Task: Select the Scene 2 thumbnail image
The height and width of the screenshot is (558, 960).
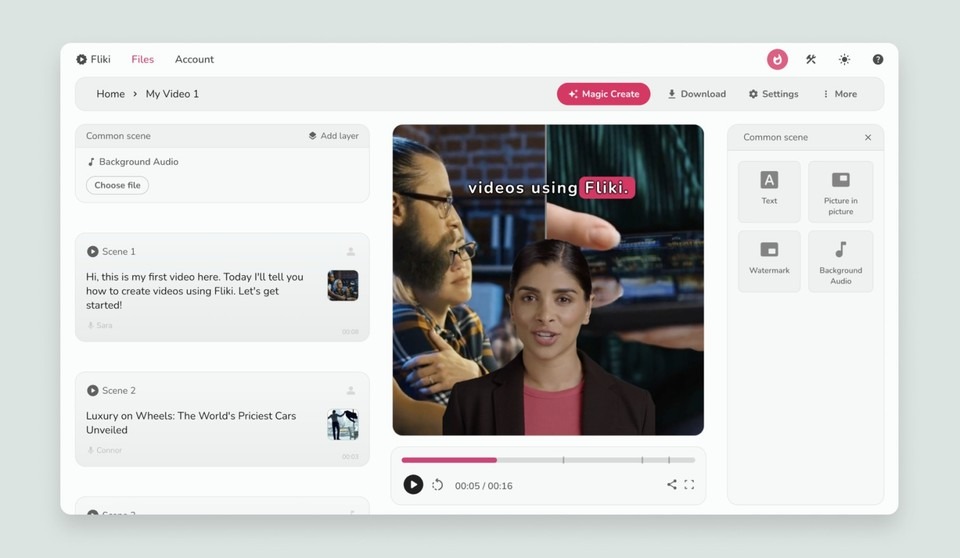Action: [x=343, y=424]
